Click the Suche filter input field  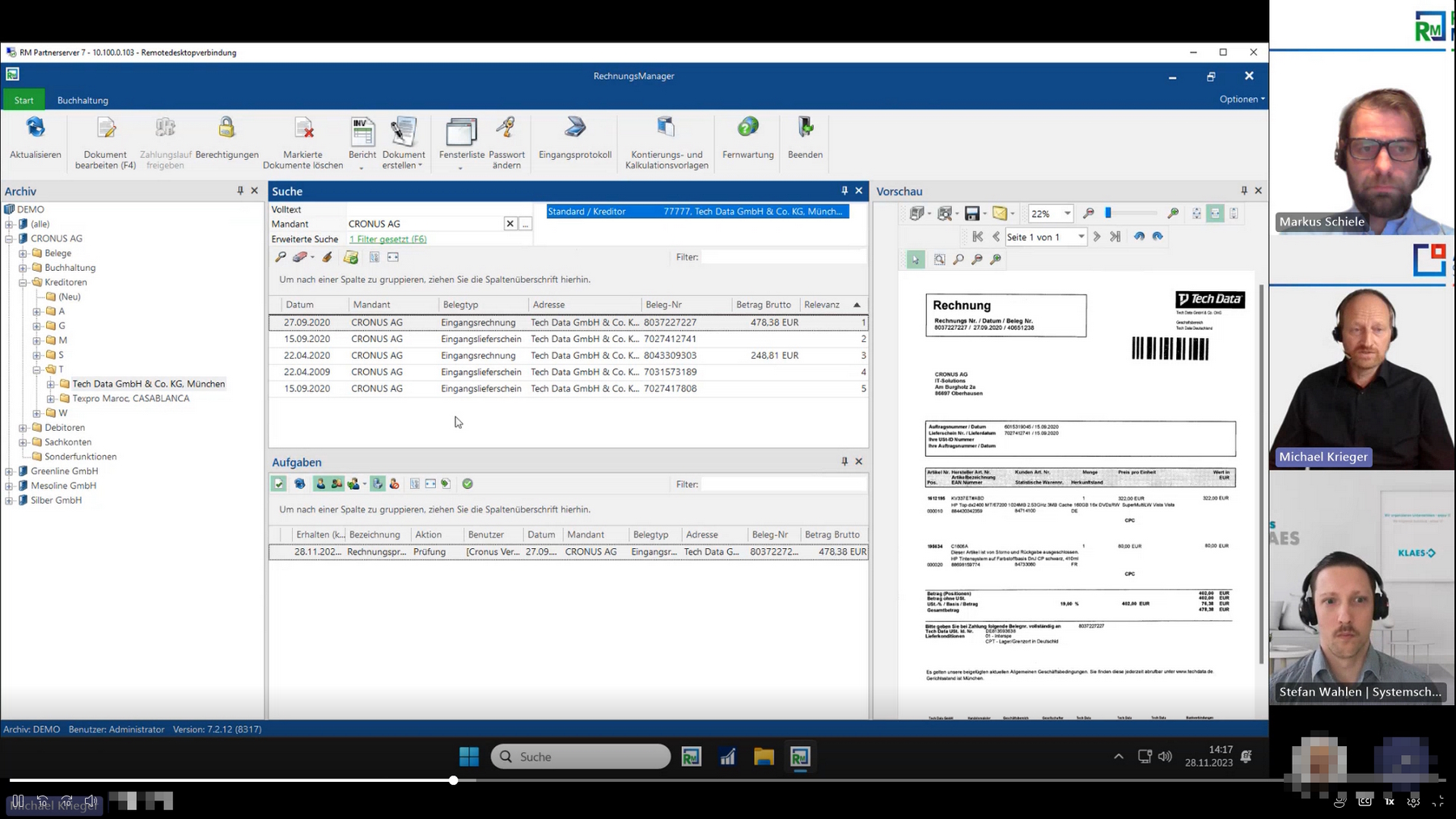[783, 257]
